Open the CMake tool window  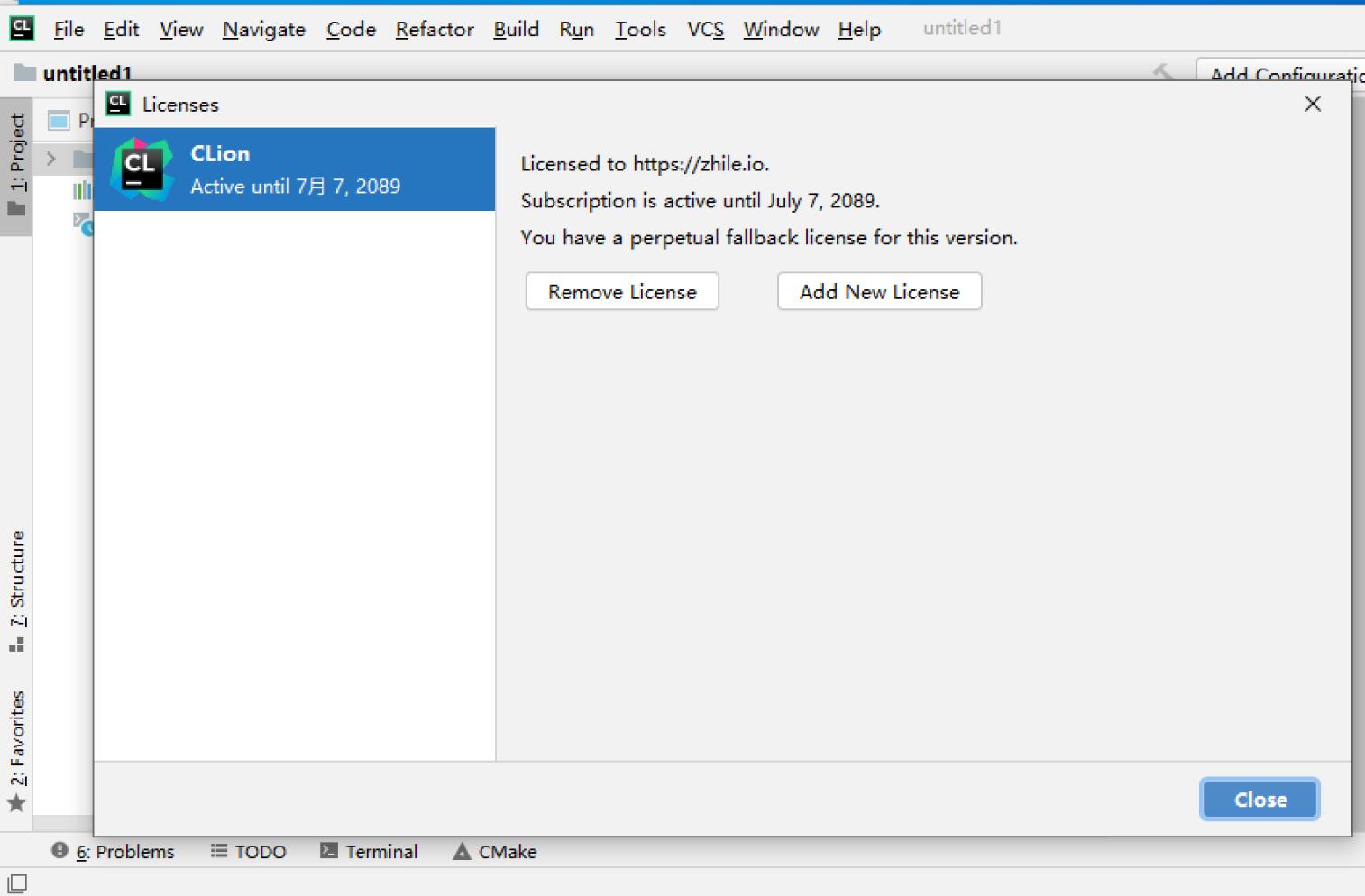495,851
